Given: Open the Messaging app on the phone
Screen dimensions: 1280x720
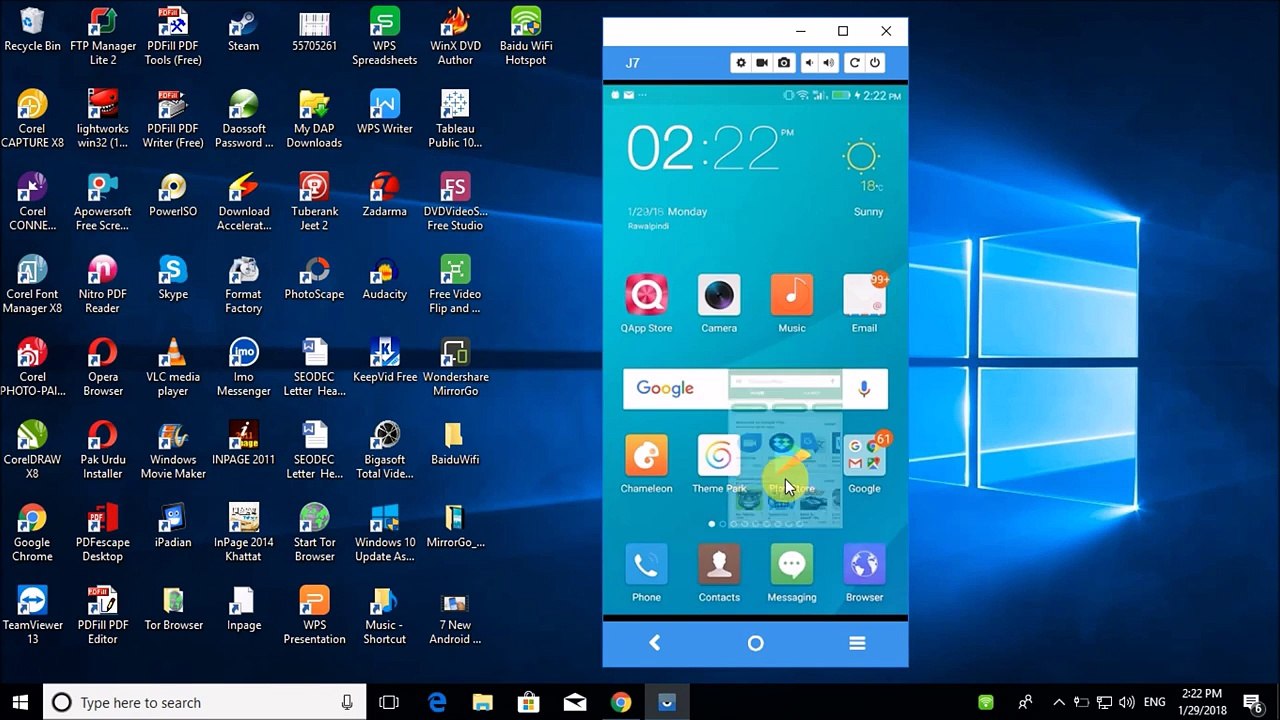Looking at the screenshot, I should pyautogui.click(x=792, y=573).
